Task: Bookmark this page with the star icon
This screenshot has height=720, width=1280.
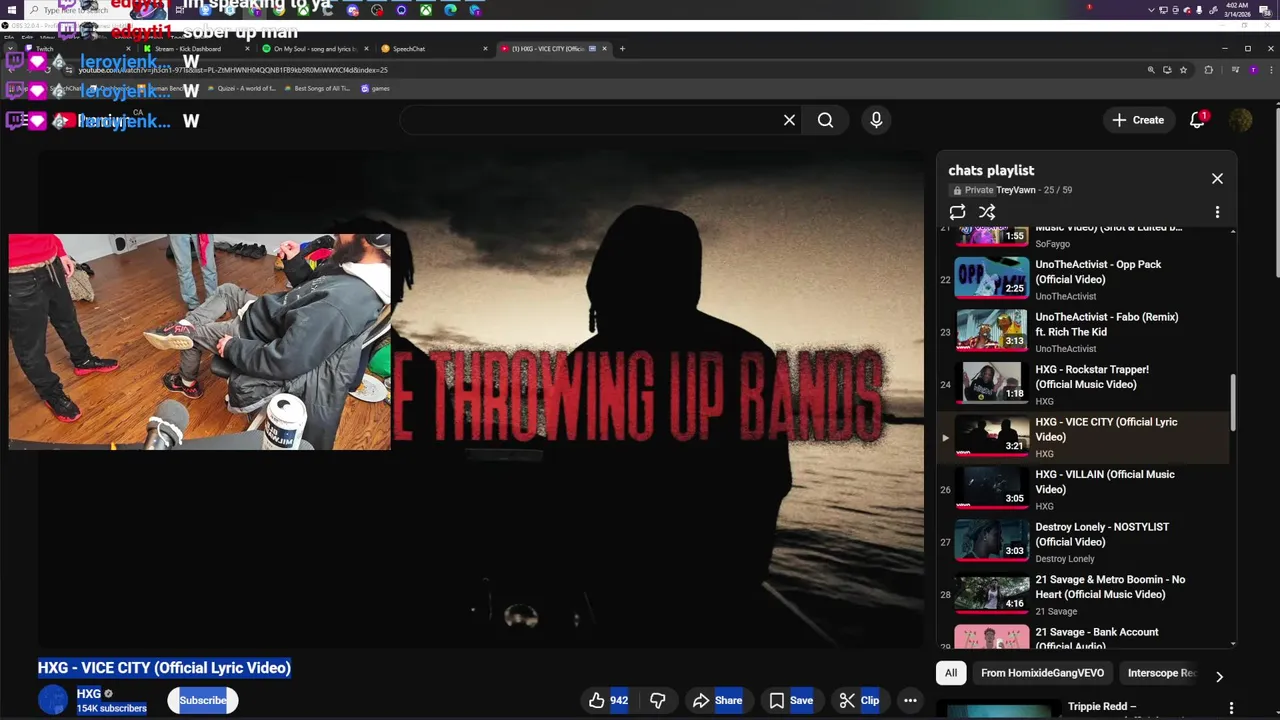Action: [1183, 70]
